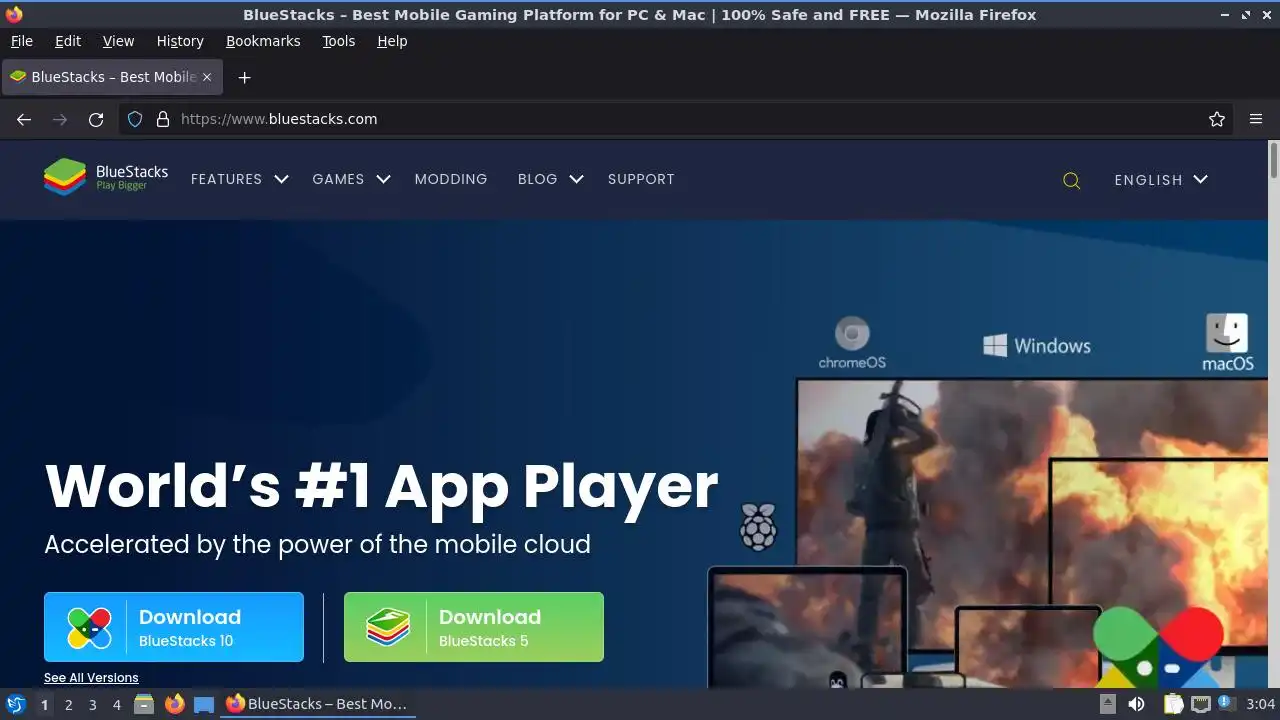
Task: Open the Firefox hamburger application menu
Action: click(x=1256, y=119)
